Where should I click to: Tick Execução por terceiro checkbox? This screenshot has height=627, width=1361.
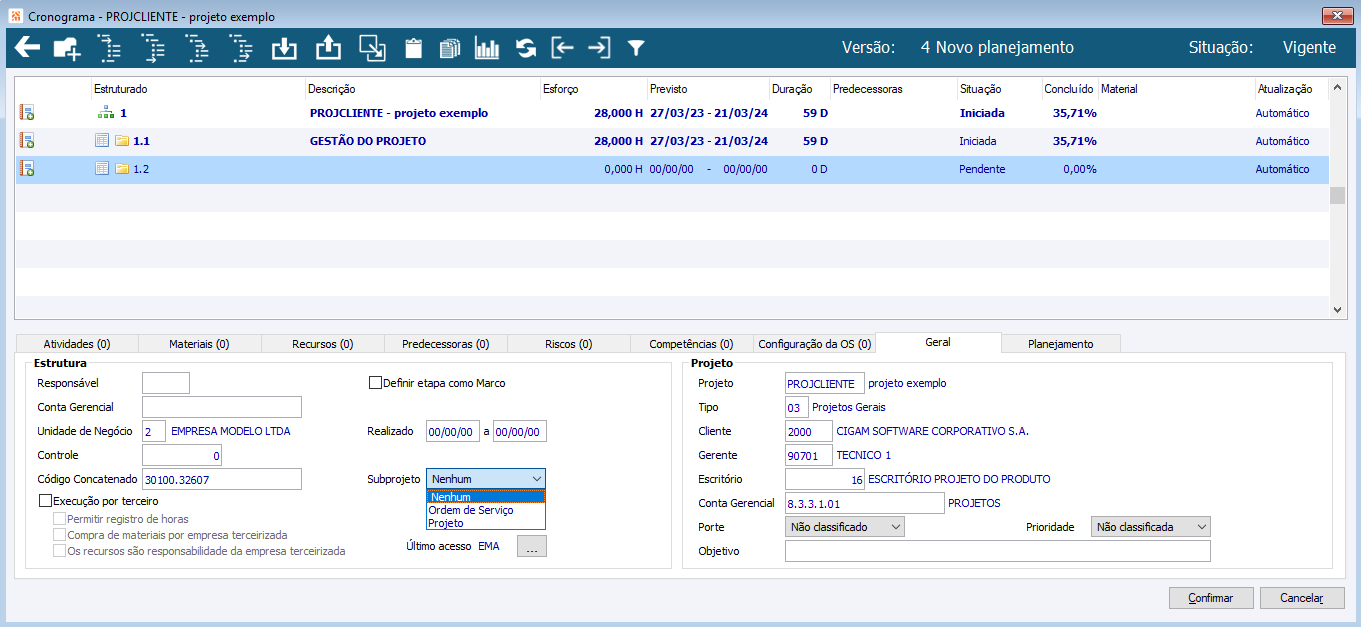(x=45, y=500)
